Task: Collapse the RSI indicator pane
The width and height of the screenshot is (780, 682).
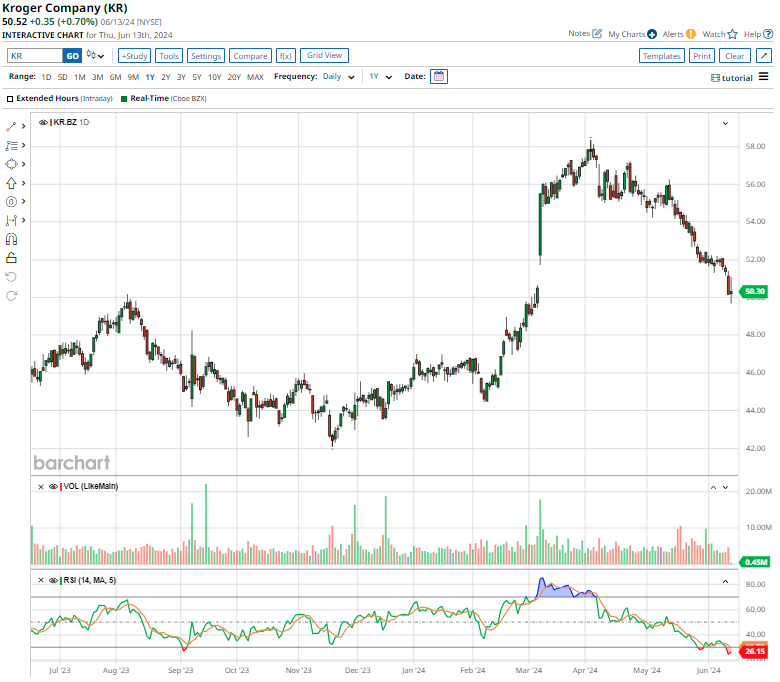Action: pyautogui.click(x=726, y=580)
